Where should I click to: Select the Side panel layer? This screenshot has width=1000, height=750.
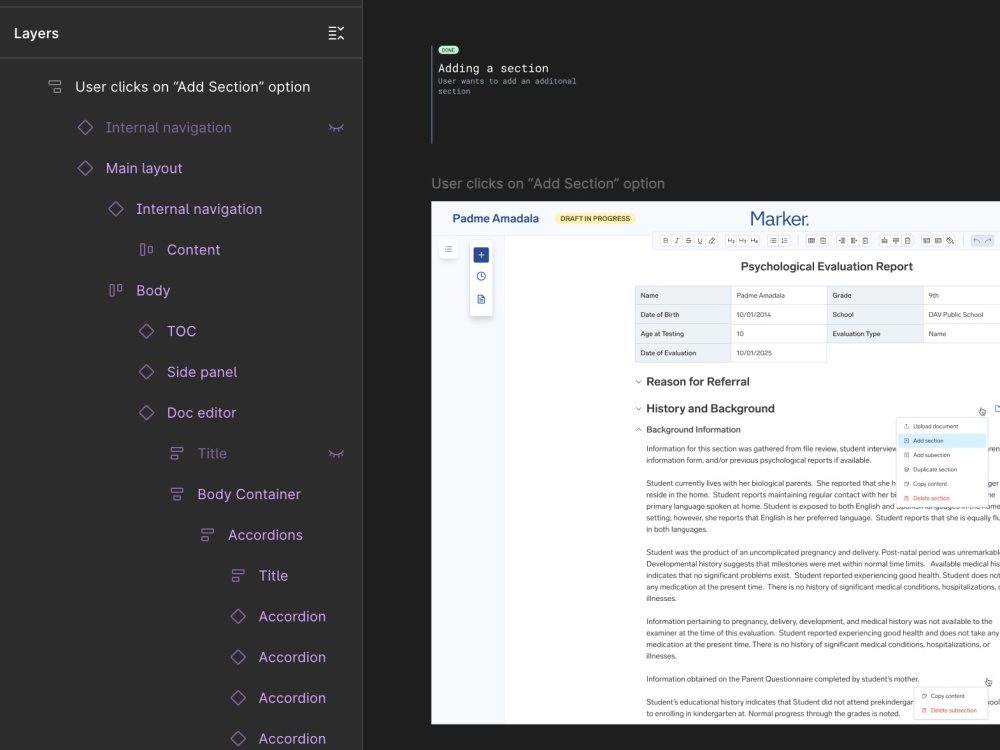(181, 372)
